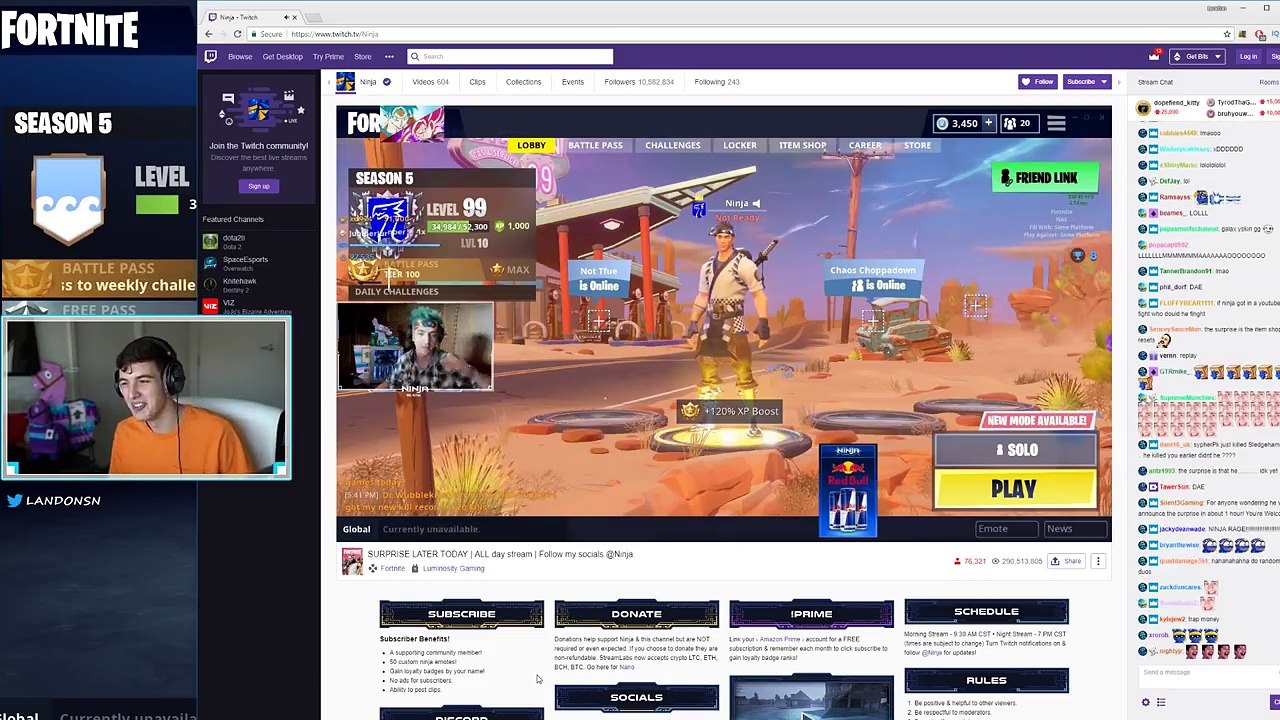Viewport: 1280px width, 720px height.
Task: View Followers 10,582,834 tab
Action: [x=639, y=82]
